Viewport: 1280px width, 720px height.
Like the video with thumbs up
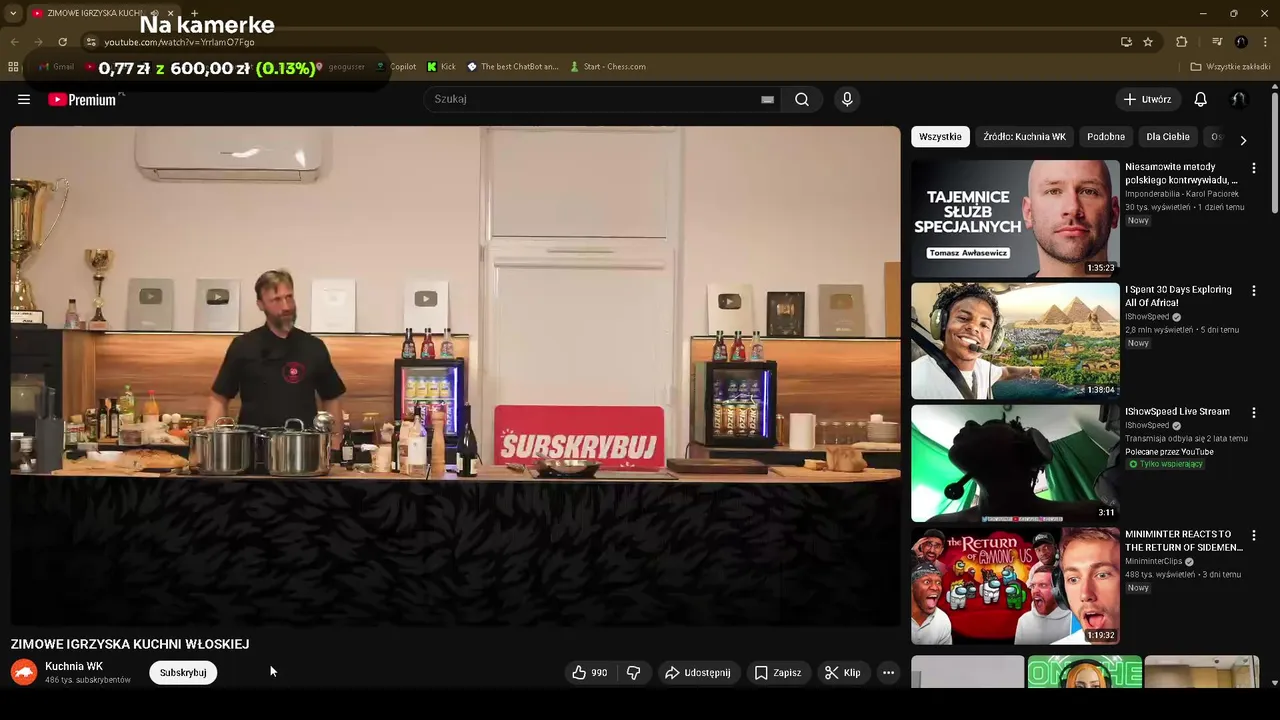pos(590,673)
